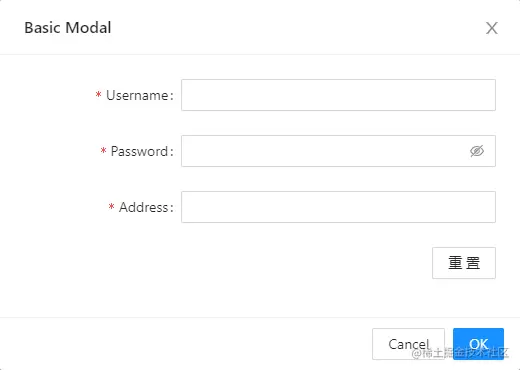Click the required asterisk beside Address

pyautogui.click(x=111, y=207)
